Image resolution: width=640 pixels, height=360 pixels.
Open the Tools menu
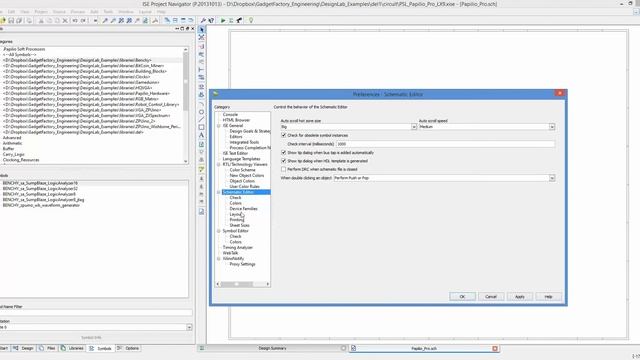coord(108,12)
